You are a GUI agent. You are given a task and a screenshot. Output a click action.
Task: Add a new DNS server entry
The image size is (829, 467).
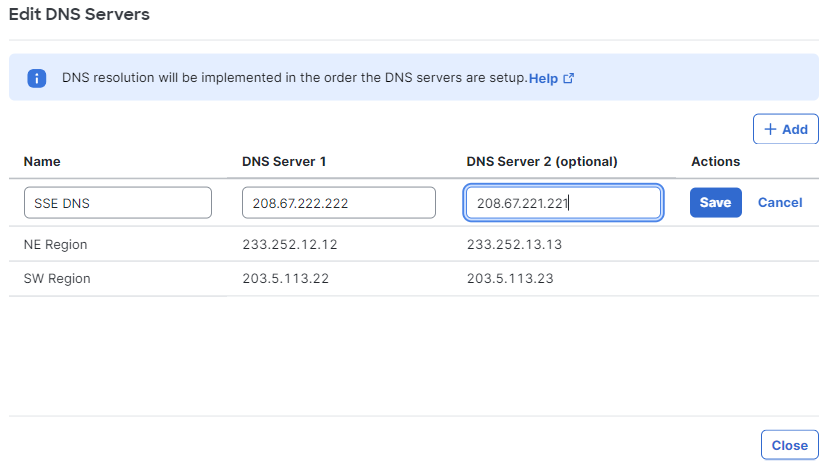[786, 129]
